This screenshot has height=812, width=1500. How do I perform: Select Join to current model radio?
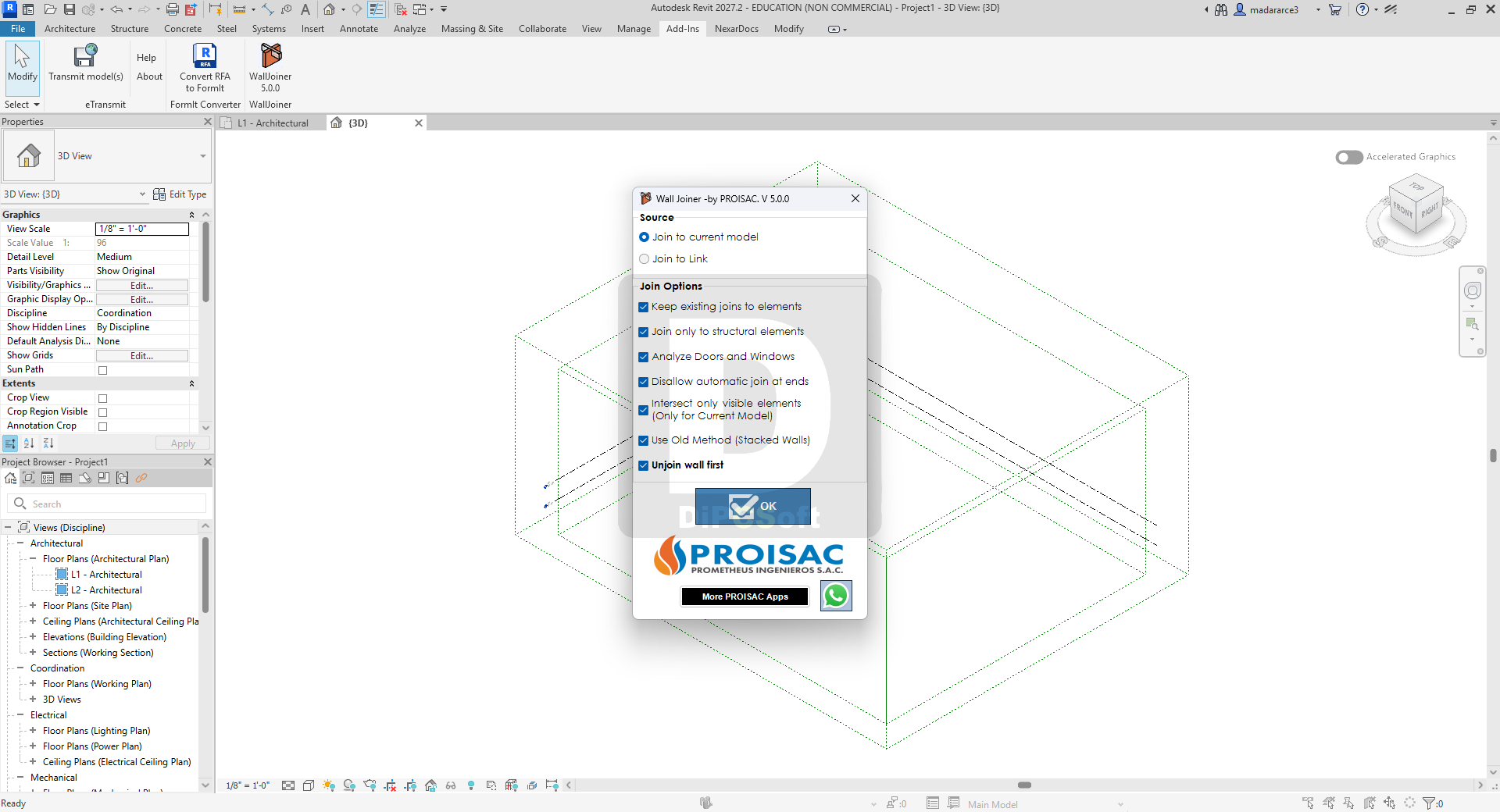click(644, 237)
